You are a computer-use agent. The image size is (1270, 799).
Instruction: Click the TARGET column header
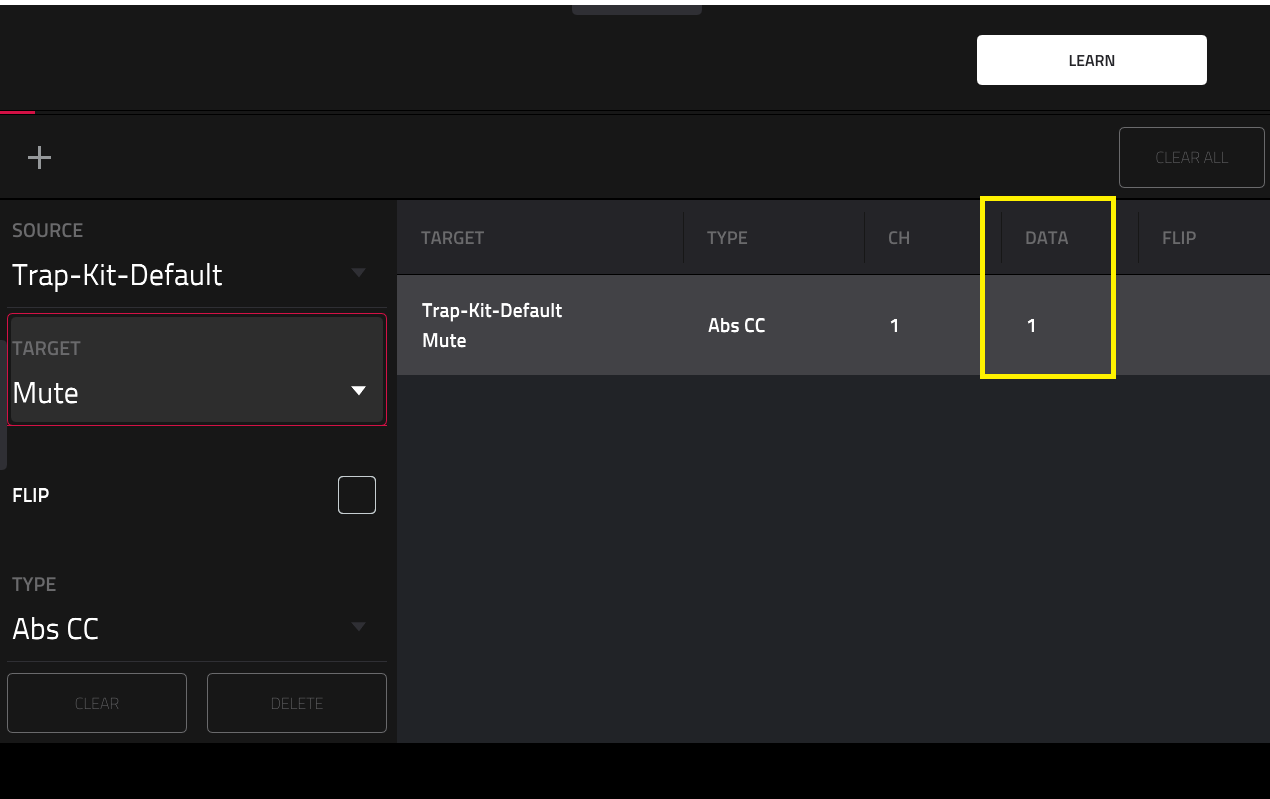click(x=452, y=238)
